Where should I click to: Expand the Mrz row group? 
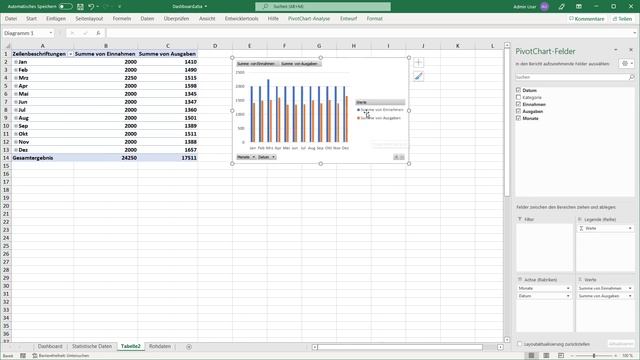pos(16,78)
